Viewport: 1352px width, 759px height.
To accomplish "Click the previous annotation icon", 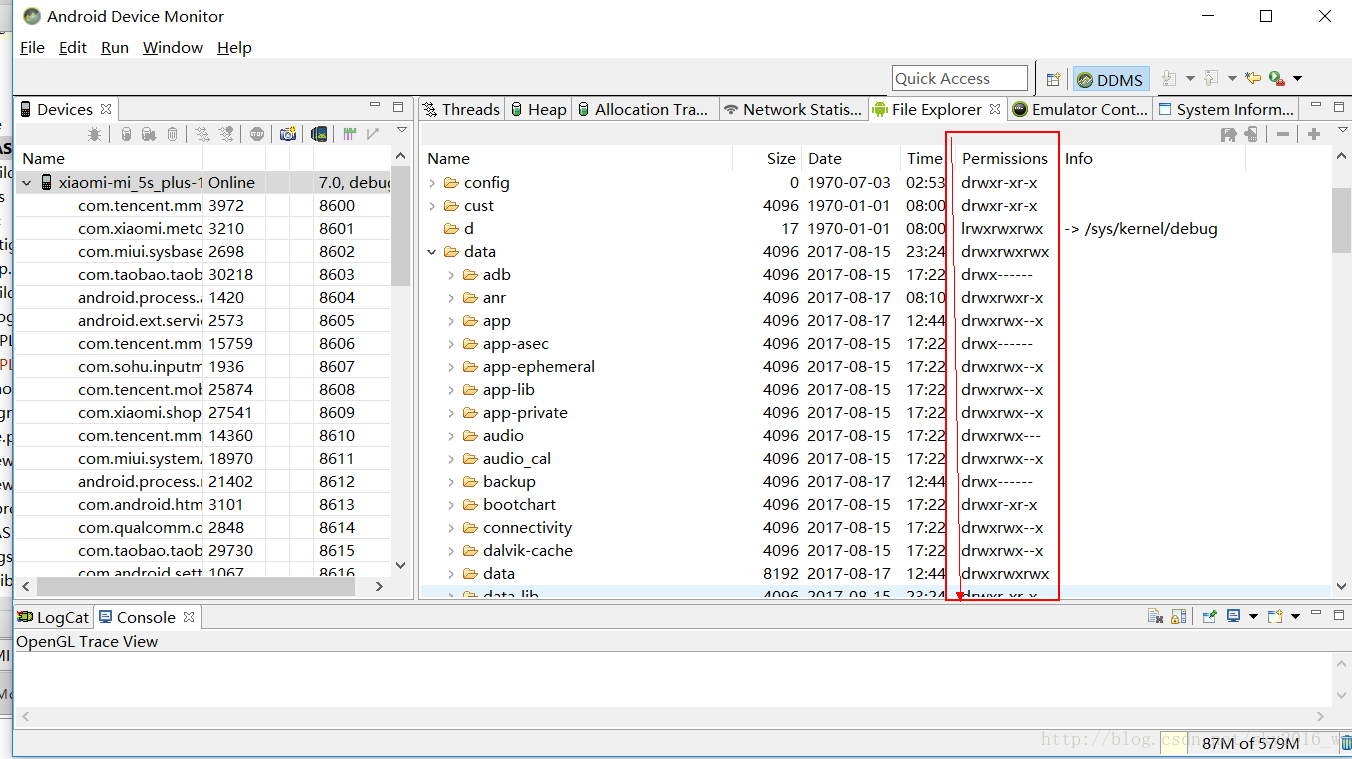I will pos(1210,78).
